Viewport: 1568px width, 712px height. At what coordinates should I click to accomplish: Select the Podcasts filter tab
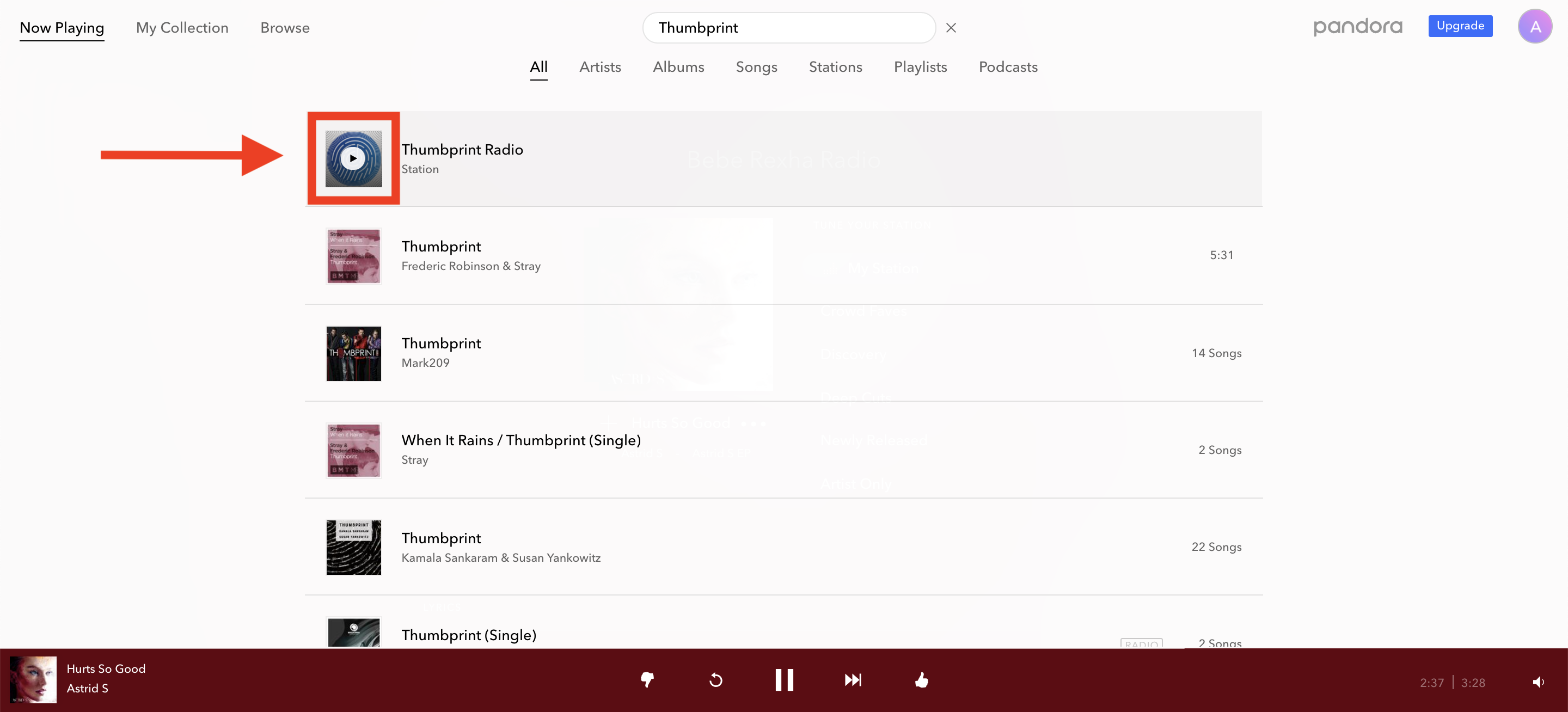point(1008,66)
